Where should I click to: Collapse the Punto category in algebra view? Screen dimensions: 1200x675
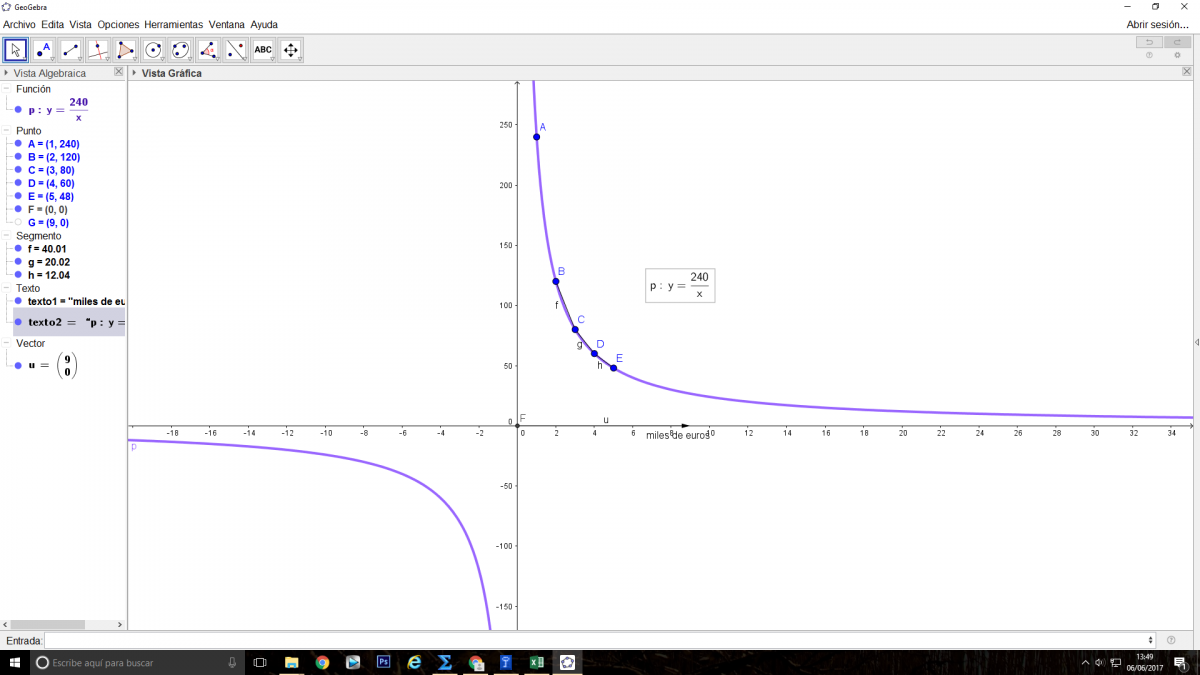pos(7,131)
